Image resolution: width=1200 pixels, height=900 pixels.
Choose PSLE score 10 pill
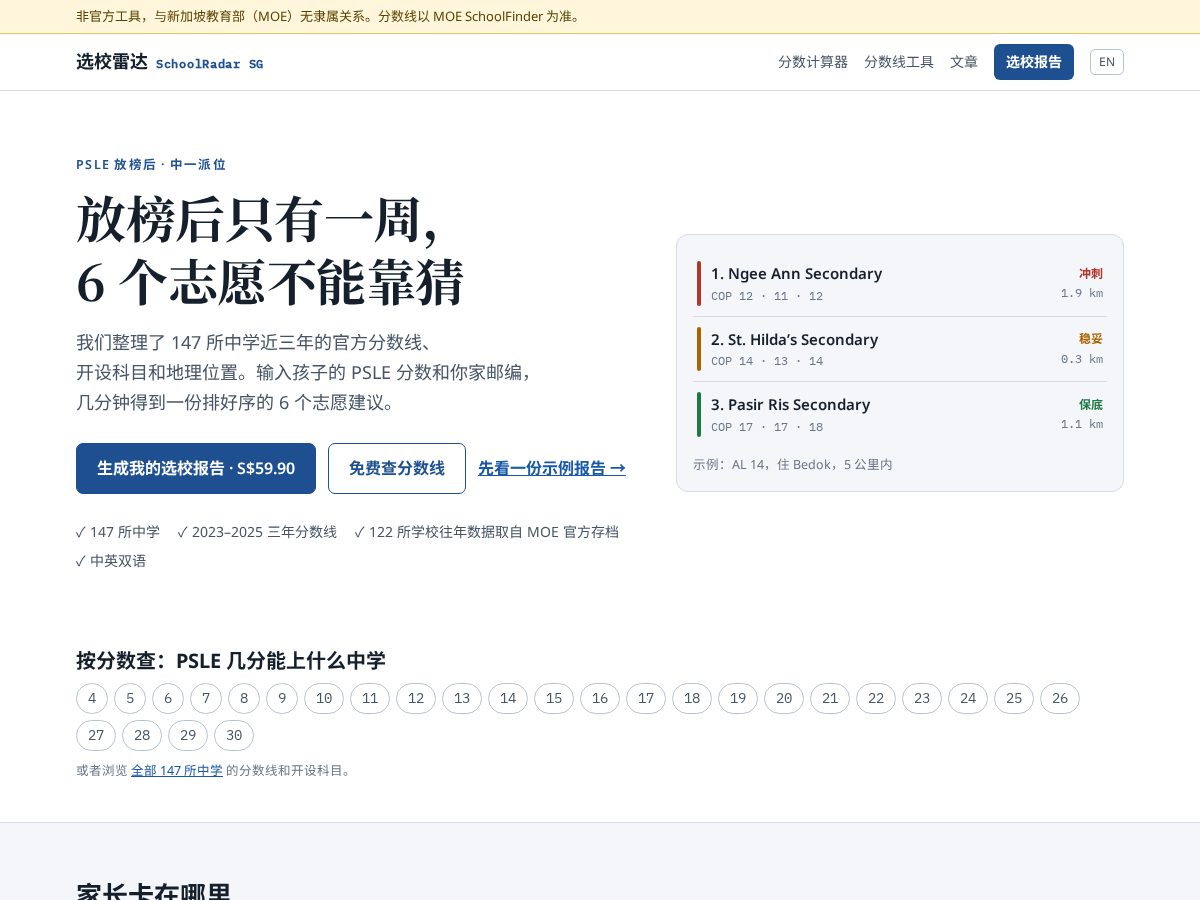tap(324, 698)
